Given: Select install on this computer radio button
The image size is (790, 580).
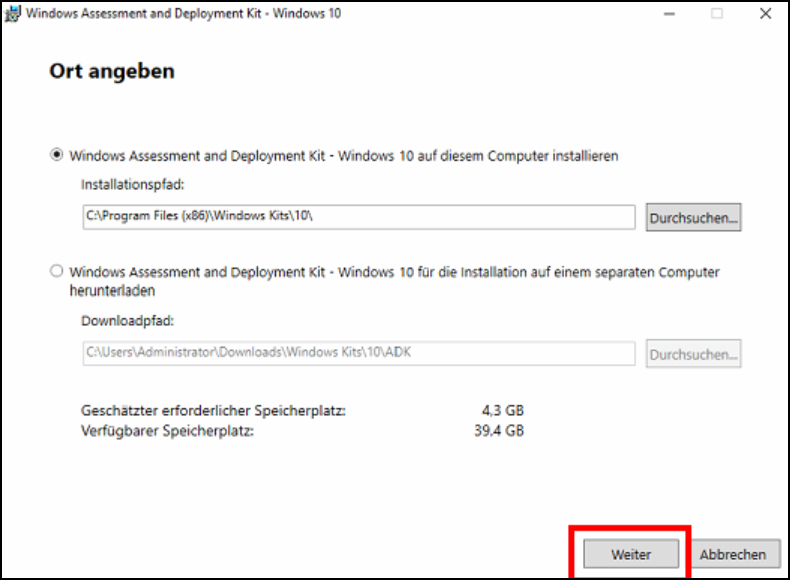Looking at the screenshot, I should click(x=57, y=156).
